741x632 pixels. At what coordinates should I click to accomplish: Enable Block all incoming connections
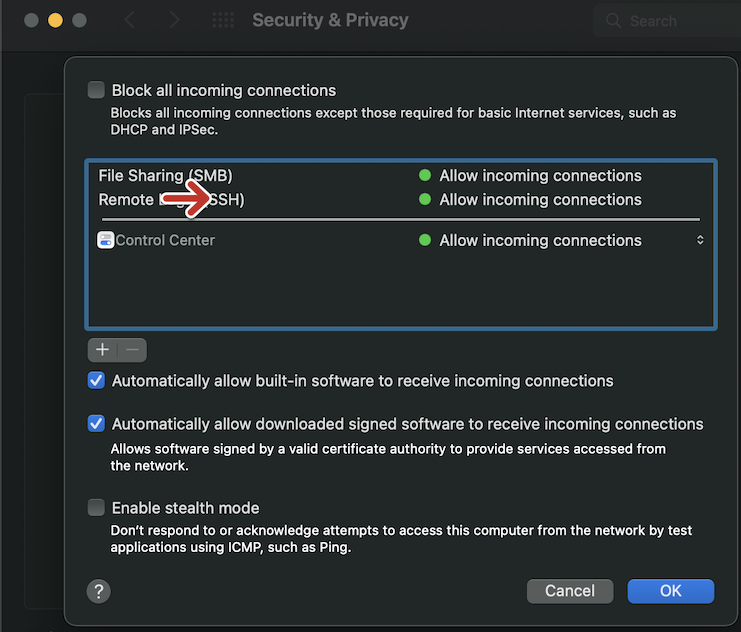tap(96, 90)
